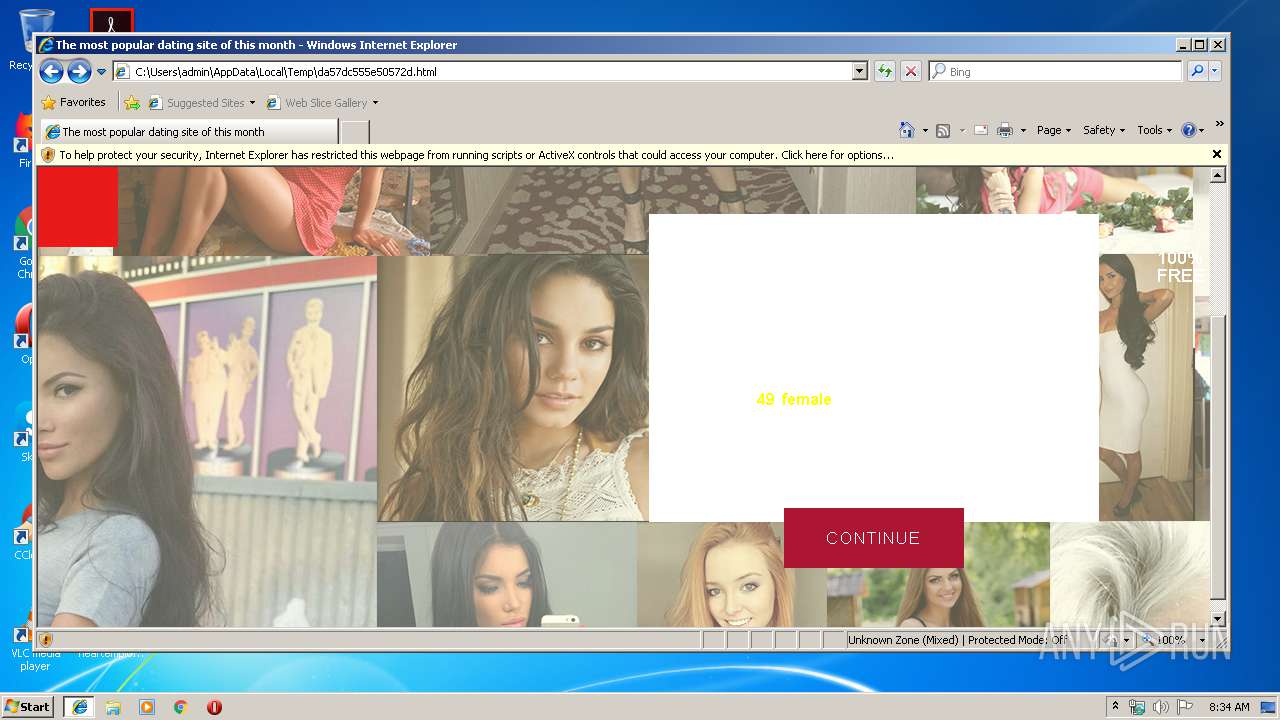Viewport: 1280px width, 720px height.
Task: Go to Home page icon
Action: 906,130
